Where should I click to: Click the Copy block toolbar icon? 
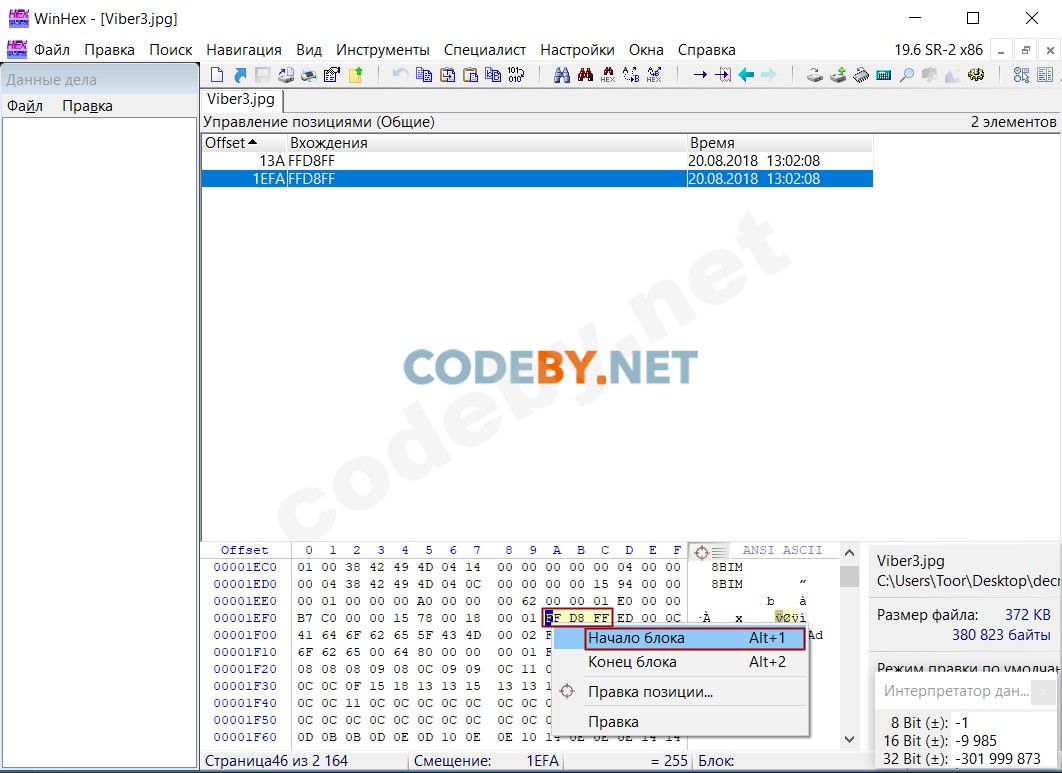pyautogui.click(x=424, y=75)
